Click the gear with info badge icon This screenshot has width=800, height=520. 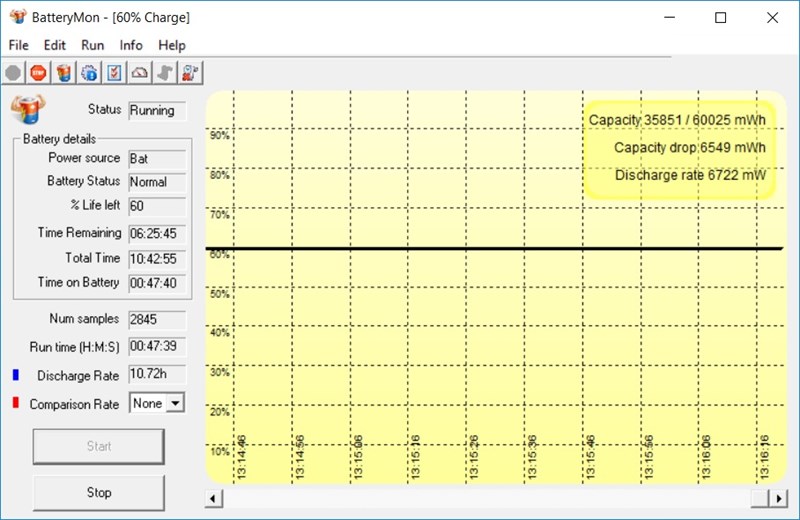tap(89, 72)
